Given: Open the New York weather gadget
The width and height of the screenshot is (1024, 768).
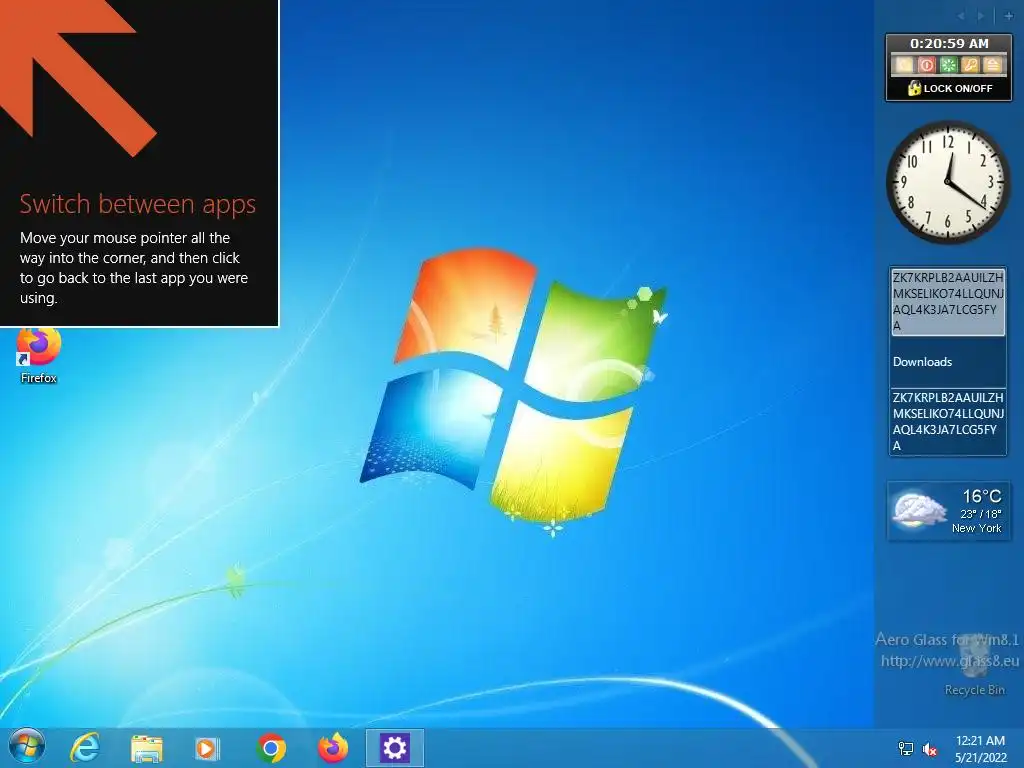Looking at the screenshot, I should coord(948,511).
